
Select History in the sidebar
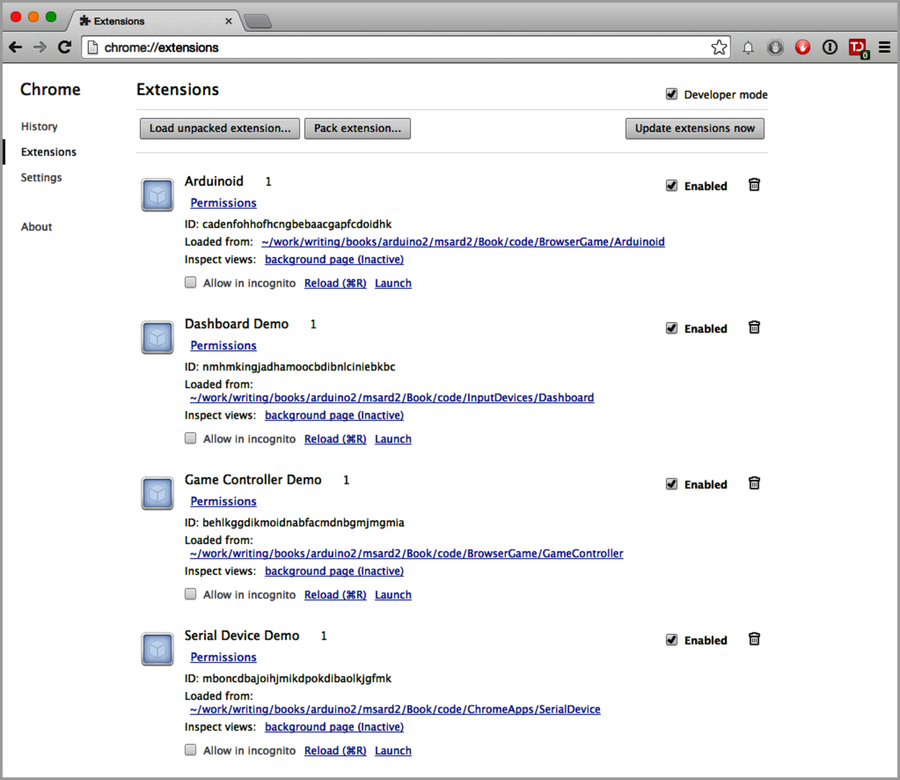(x=38, y=126)
